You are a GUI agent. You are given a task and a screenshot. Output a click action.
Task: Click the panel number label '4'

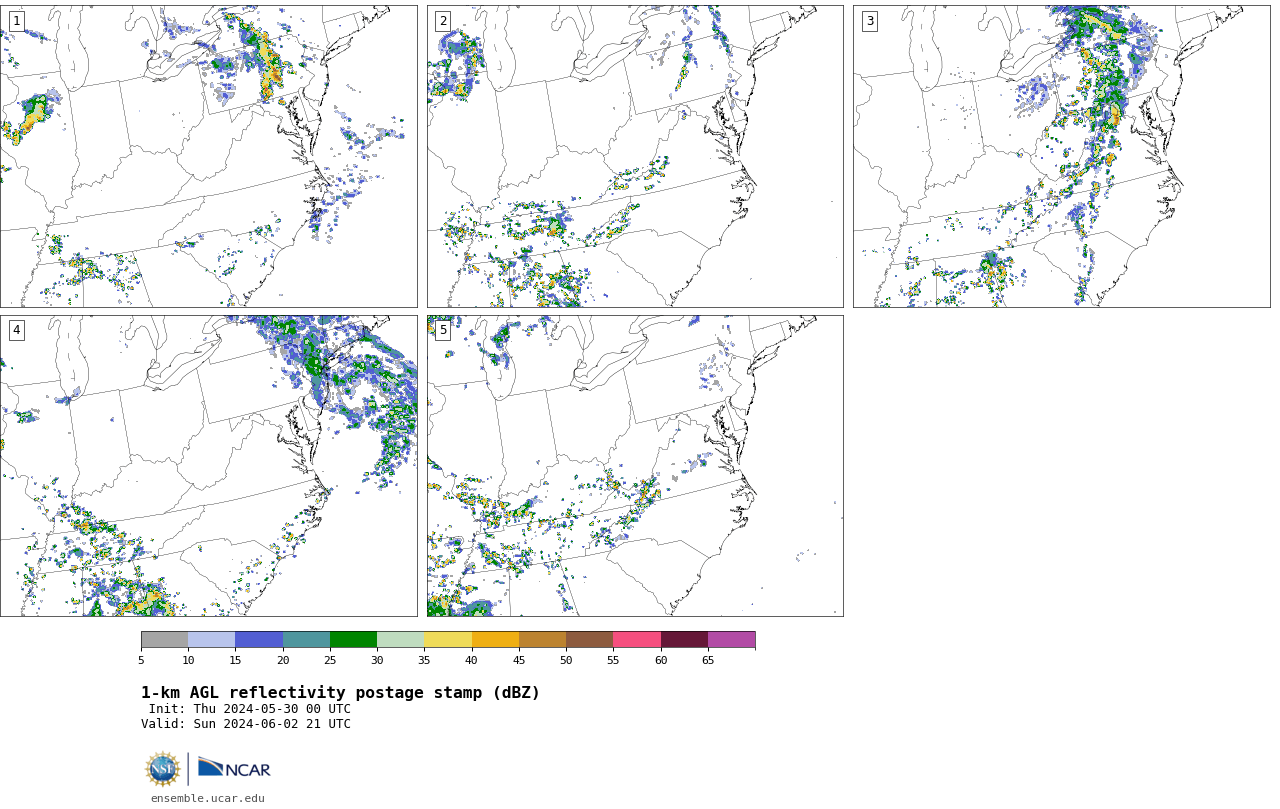pyautogui.click(x=17, y=330)
